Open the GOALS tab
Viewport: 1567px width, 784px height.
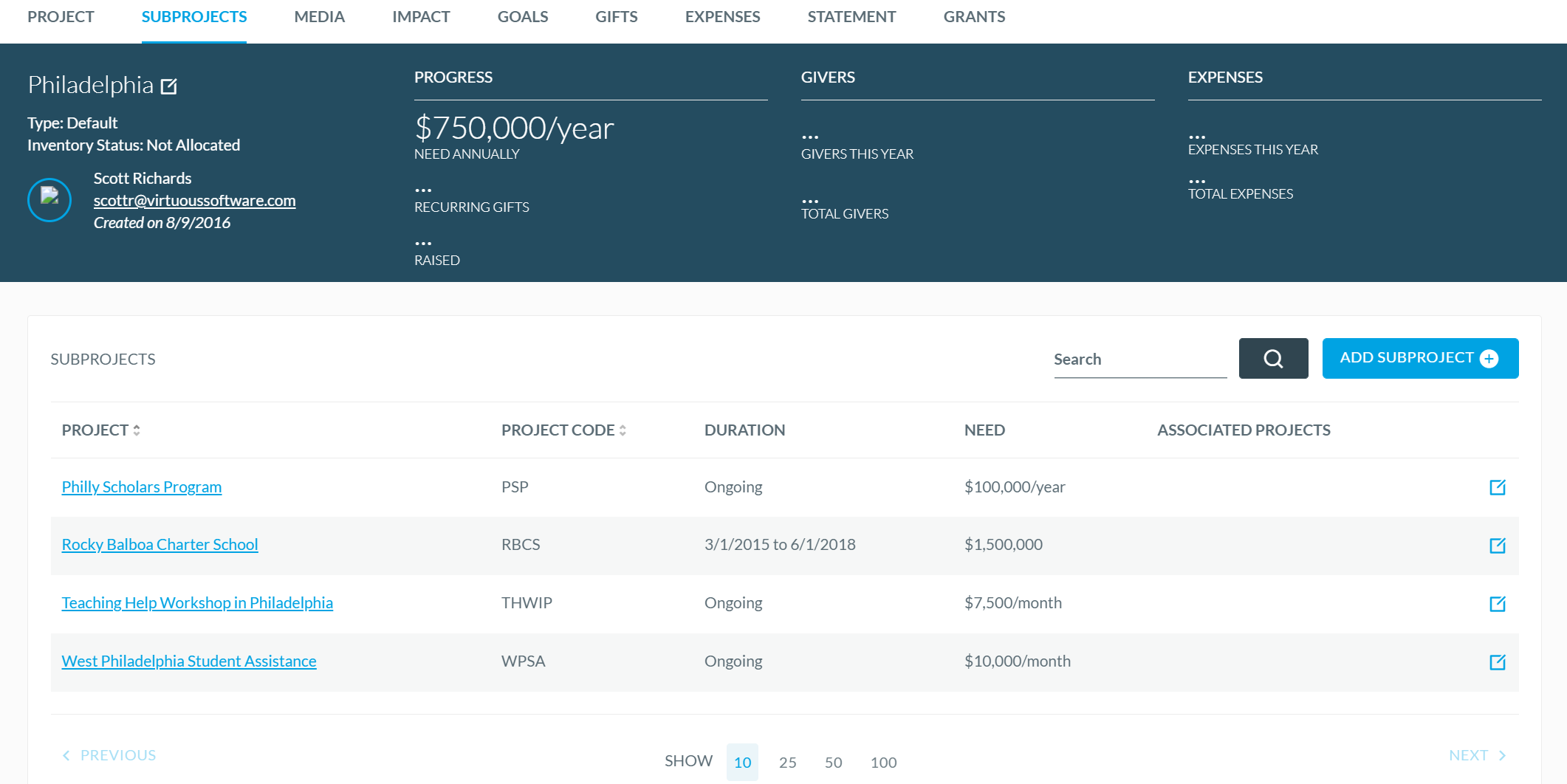pos(523,17)
